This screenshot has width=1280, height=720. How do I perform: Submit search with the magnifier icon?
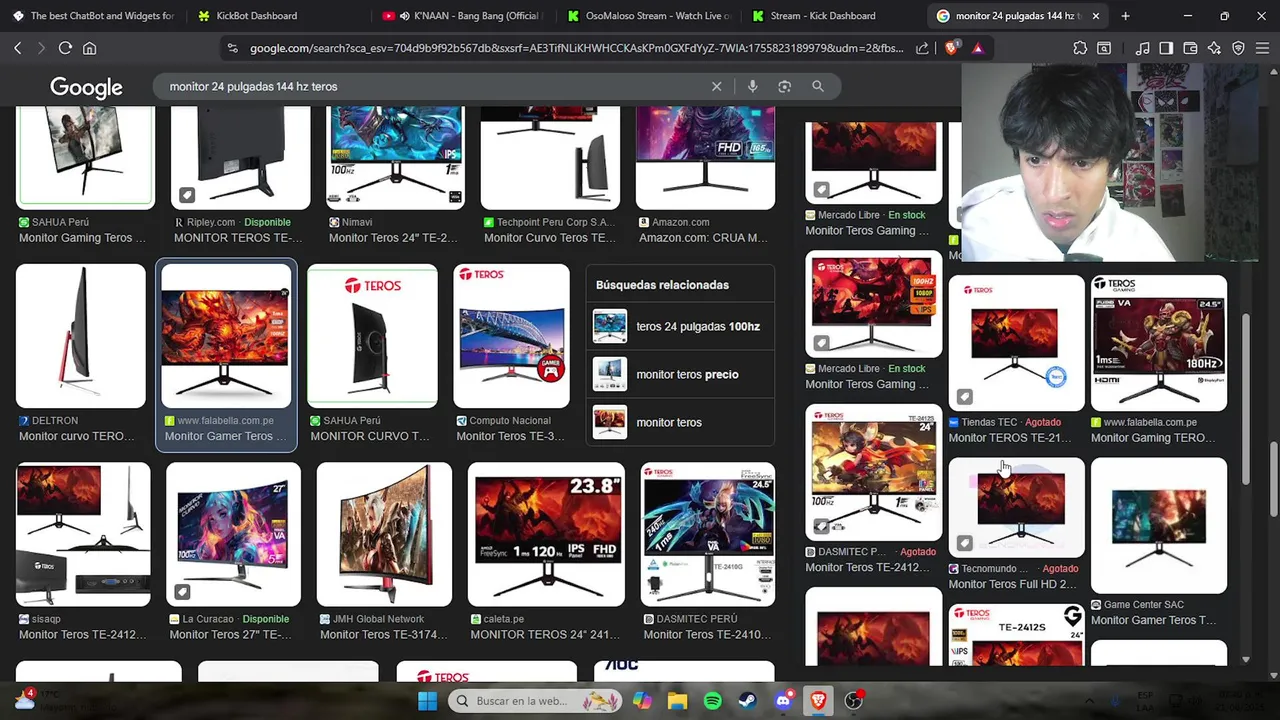coord(818,87)
